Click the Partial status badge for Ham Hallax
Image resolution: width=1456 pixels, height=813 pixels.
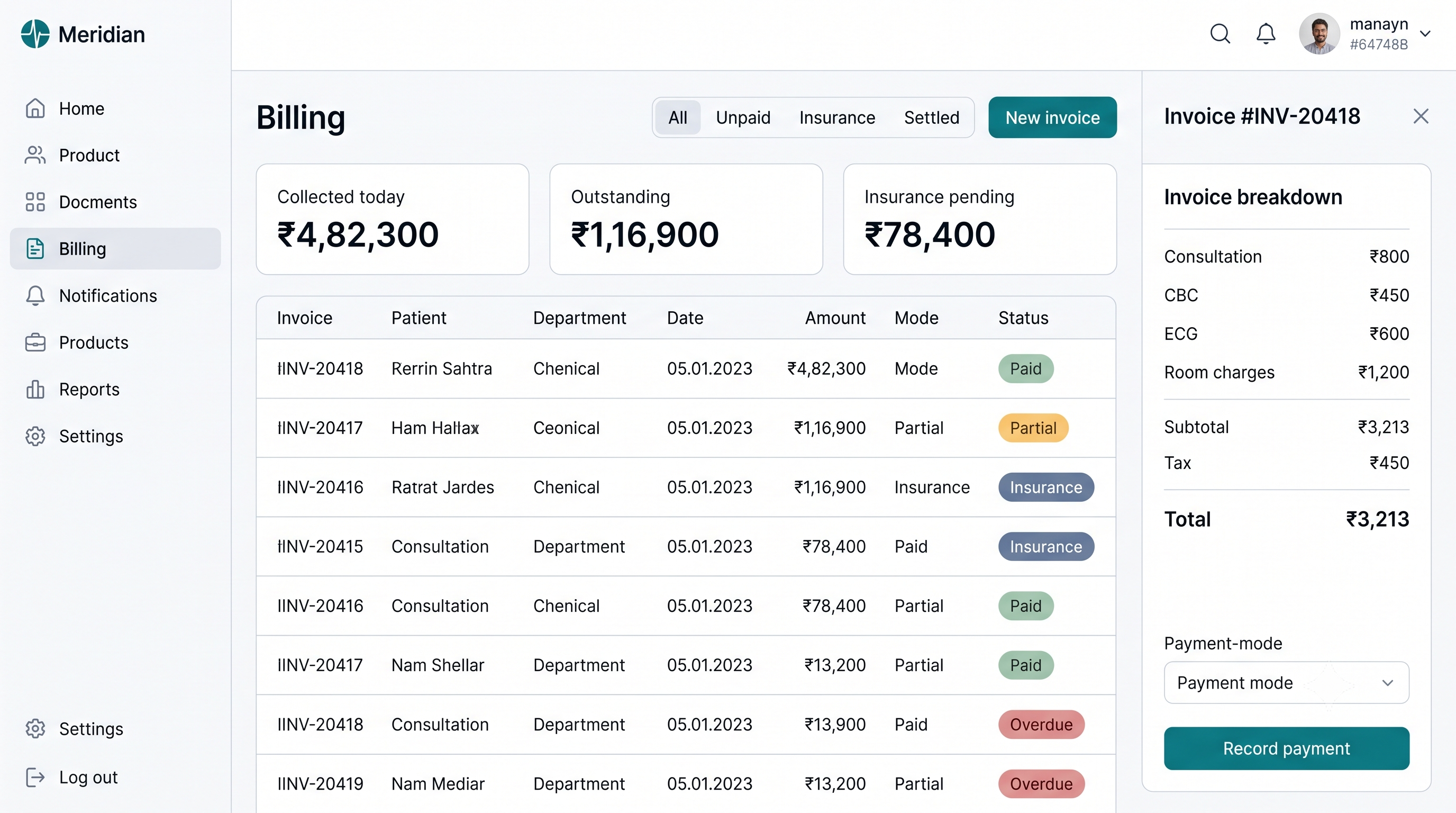pyautogui.click(x=1033, y=428)
